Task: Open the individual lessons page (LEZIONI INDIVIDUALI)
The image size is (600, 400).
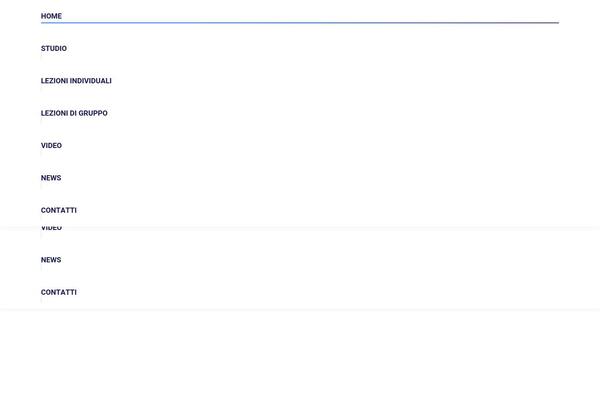Action: 76,81
